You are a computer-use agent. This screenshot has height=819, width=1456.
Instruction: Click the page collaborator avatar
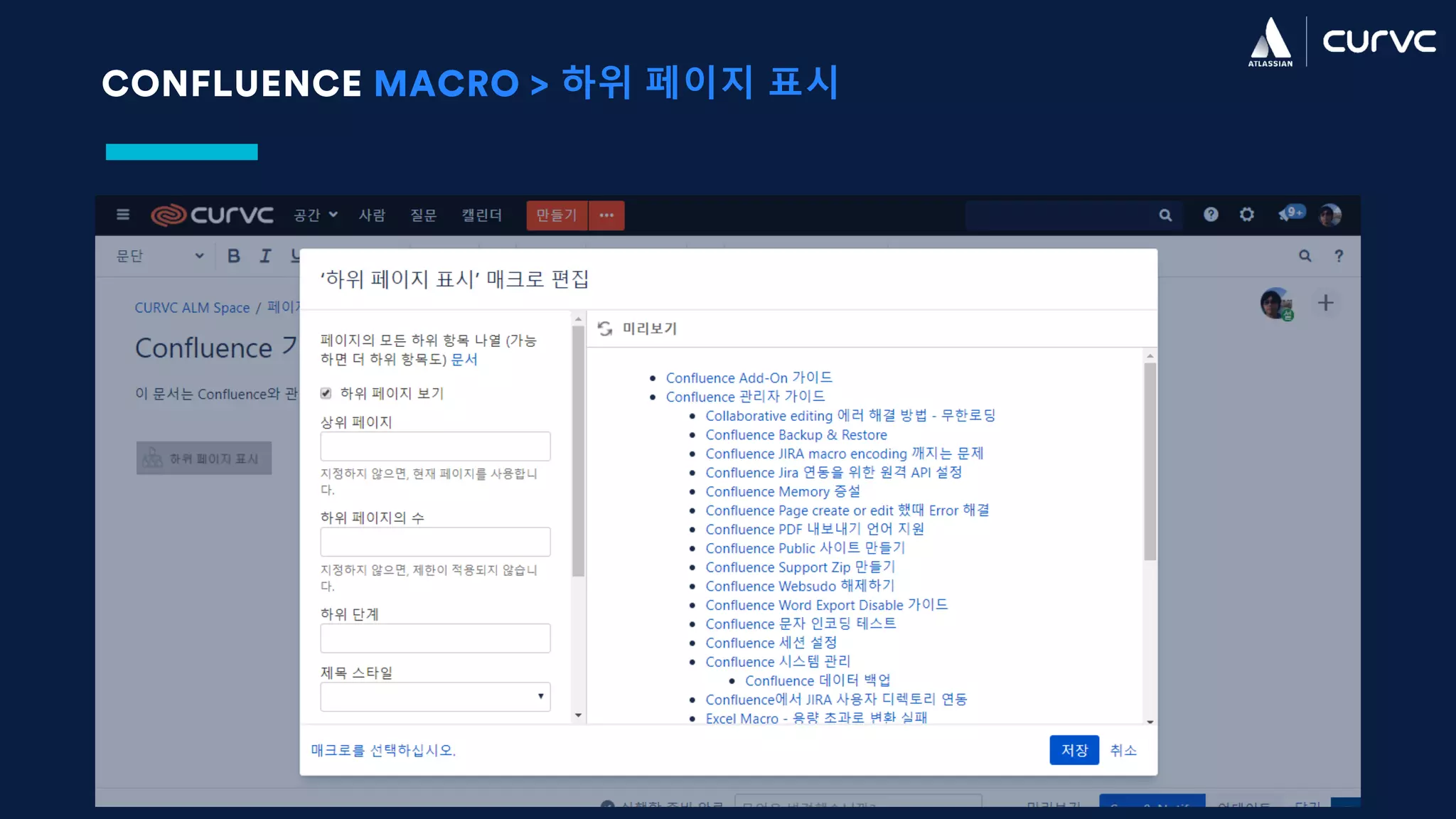point(1277,304)
